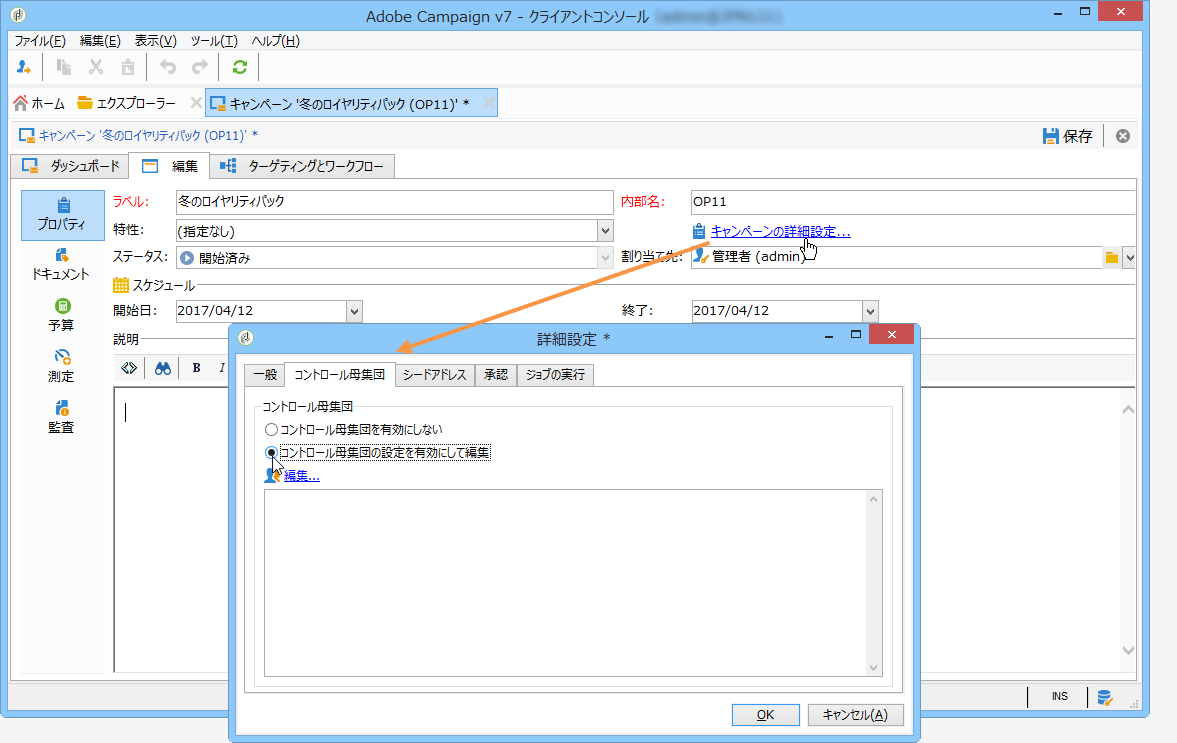Screen dimensions: 1177x743
Task: Click the paste clipboard toolbar icon
Action: pos(128,68)
